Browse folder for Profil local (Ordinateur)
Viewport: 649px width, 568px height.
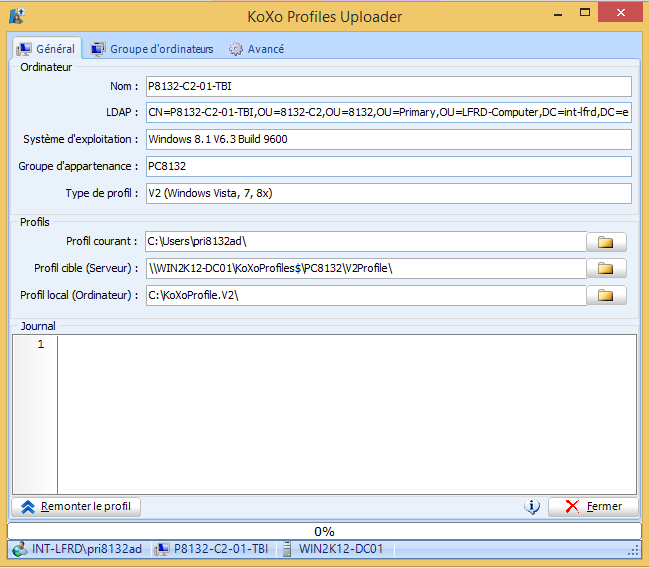[606, 296]
